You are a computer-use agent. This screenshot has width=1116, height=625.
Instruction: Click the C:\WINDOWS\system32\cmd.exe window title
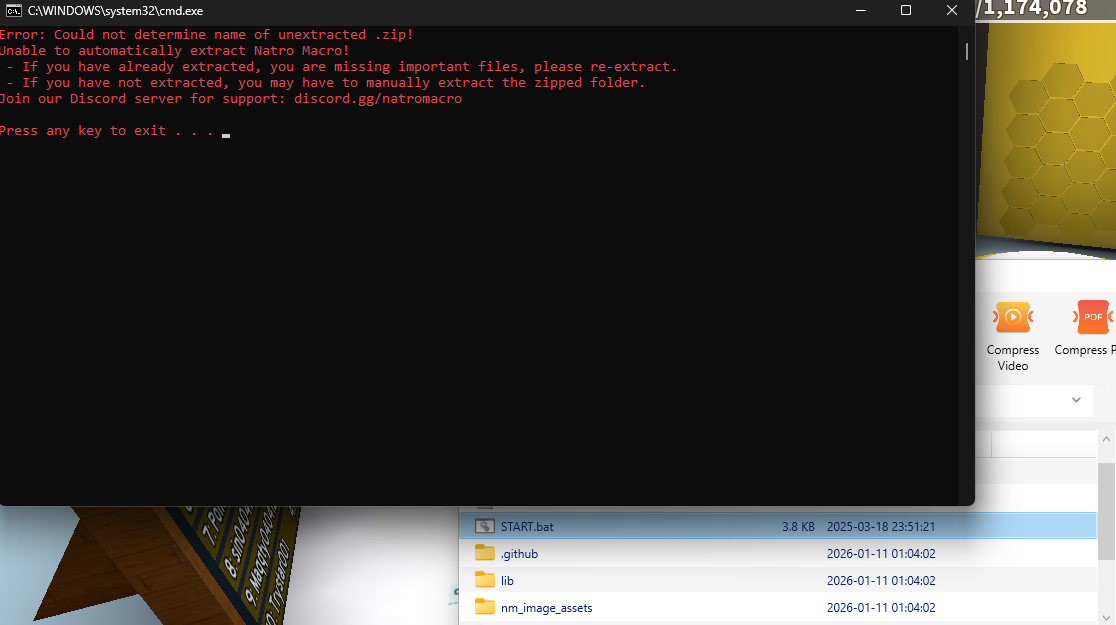pos(115,11)
